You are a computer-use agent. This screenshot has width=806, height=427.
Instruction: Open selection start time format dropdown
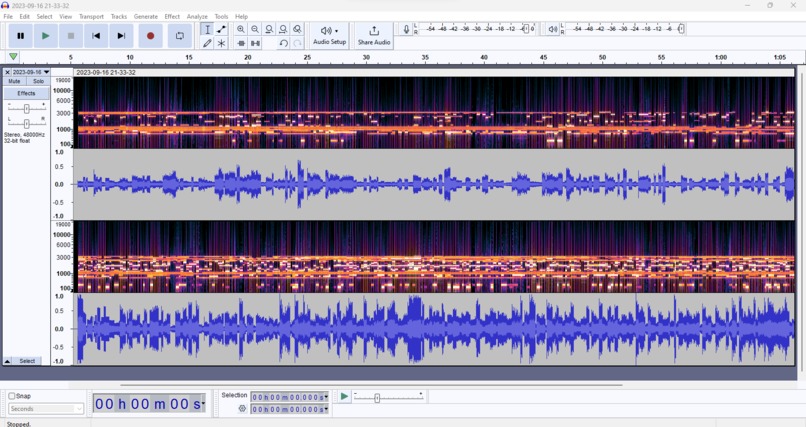pos(326,397)
